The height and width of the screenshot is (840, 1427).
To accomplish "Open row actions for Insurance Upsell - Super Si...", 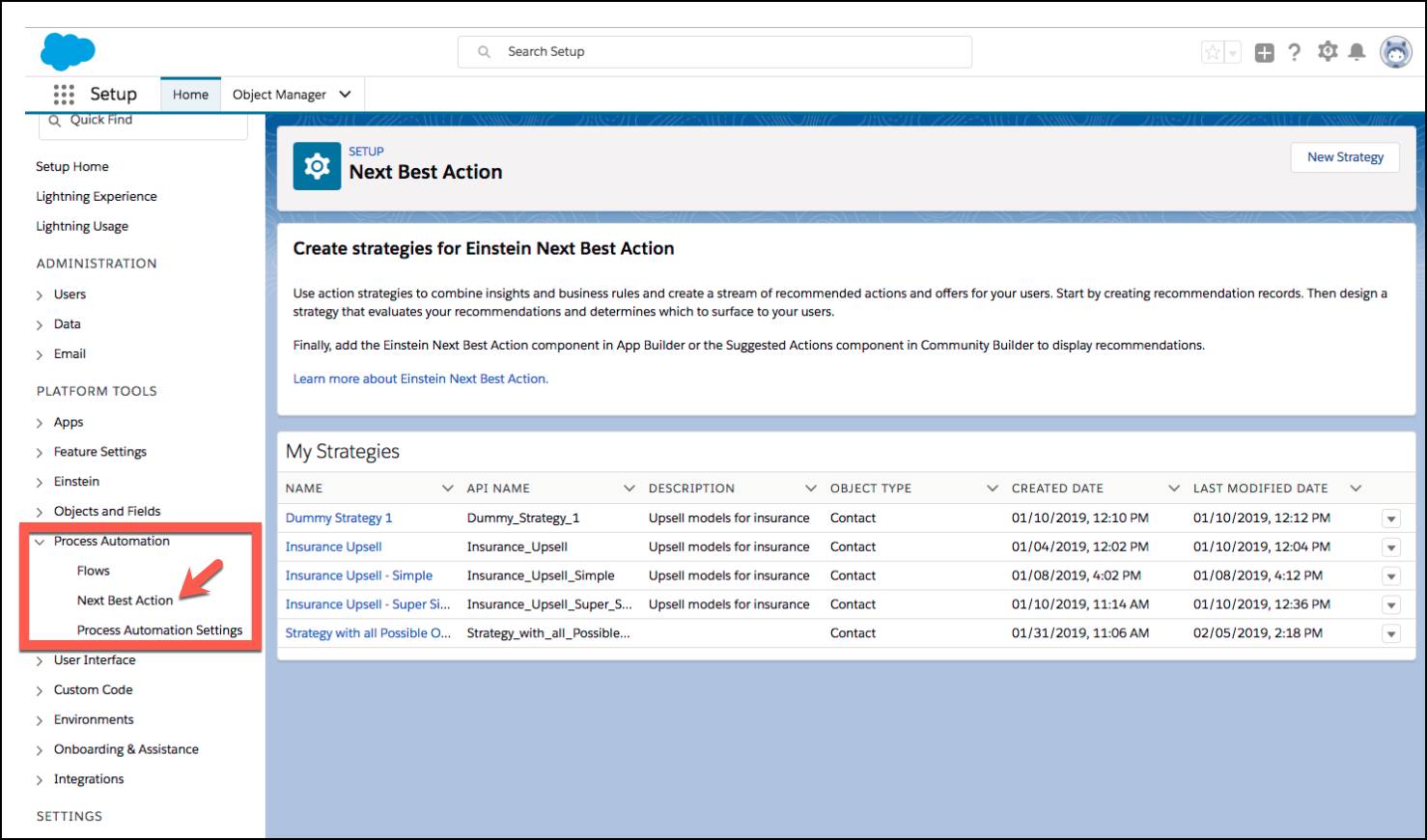I will point(1391,605).
